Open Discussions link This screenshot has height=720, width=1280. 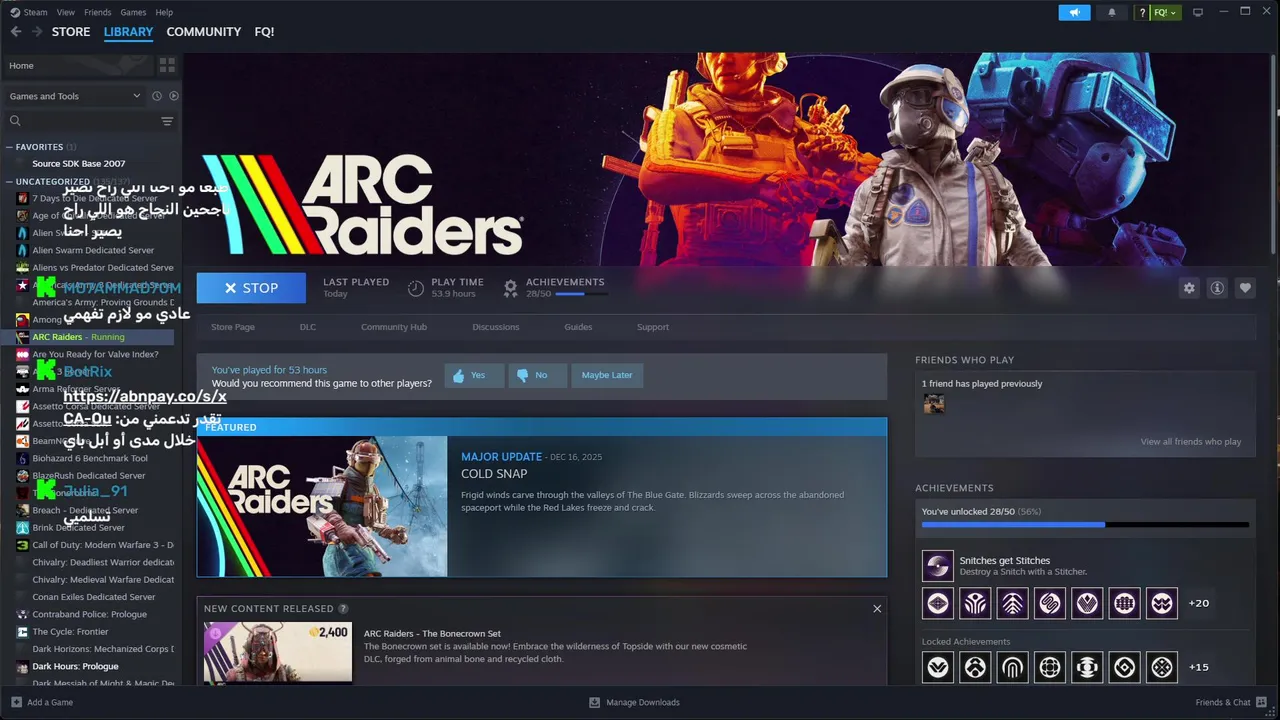click(x=496, y=327)
